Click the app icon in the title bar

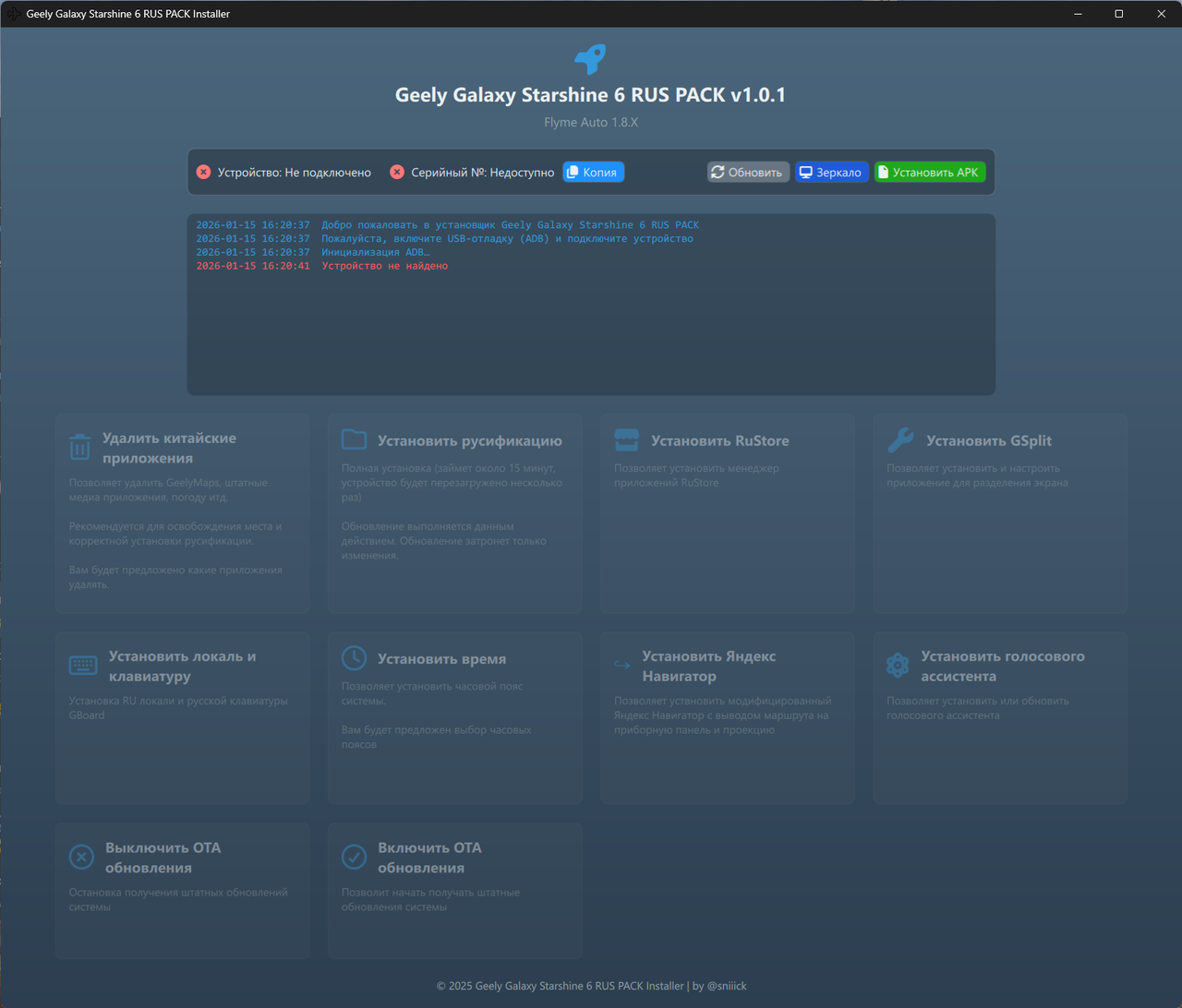pyautogui.click(x=13, y=14)
